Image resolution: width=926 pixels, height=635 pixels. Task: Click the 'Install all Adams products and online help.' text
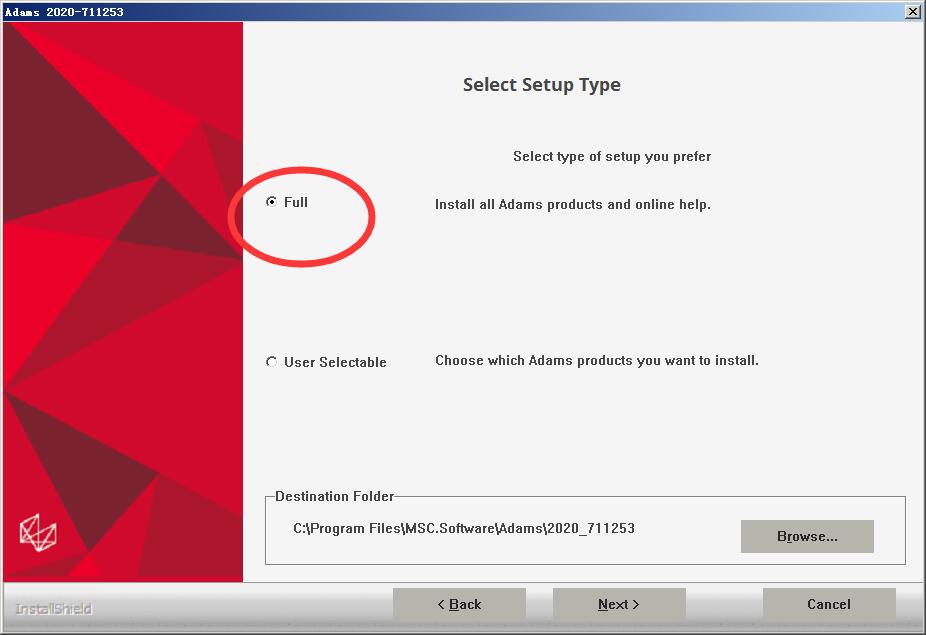point(572,204)
